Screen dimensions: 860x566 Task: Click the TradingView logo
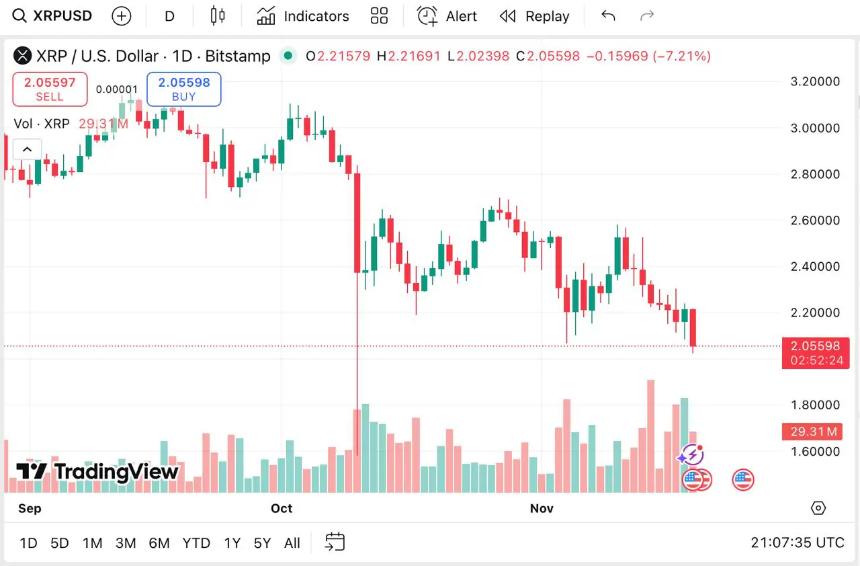(x=97, y=472)
